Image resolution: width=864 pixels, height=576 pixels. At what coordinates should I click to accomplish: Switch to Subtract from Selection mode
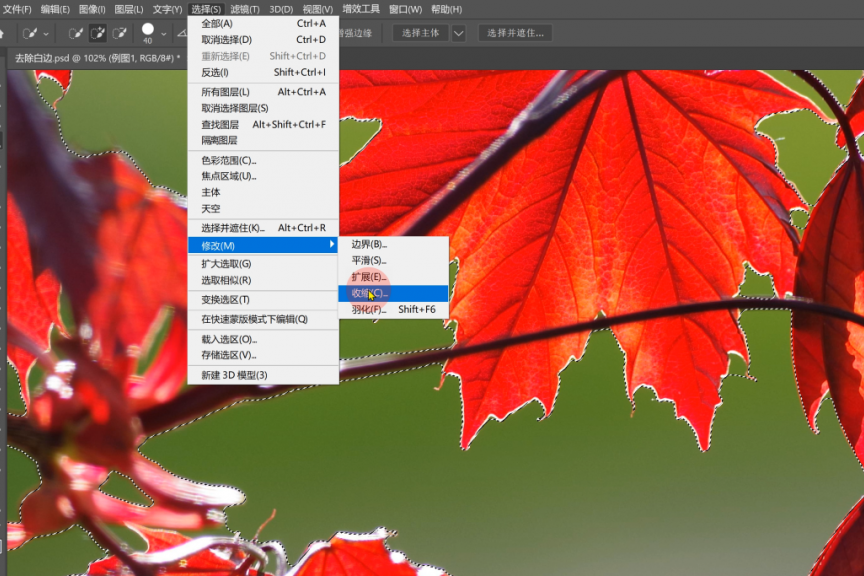coord(121,33)
